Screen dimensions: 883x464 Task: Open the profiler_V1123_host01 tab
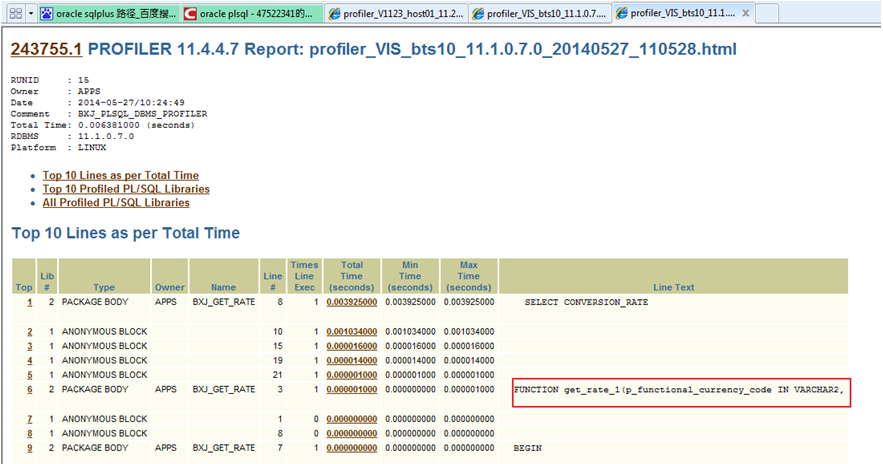[x=397, y=14]
